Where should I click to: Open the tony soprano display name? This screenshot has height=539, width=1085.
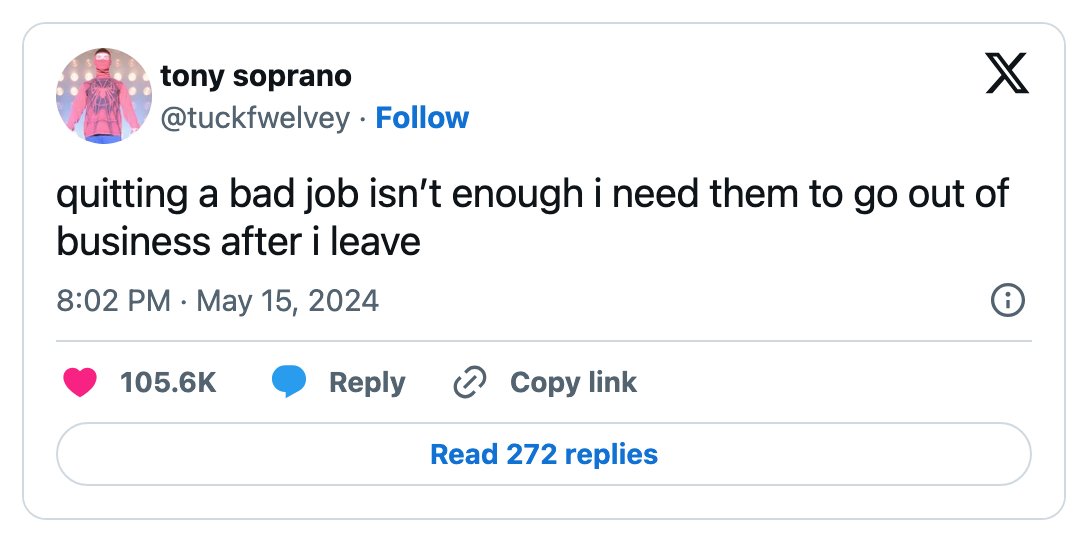256,76
